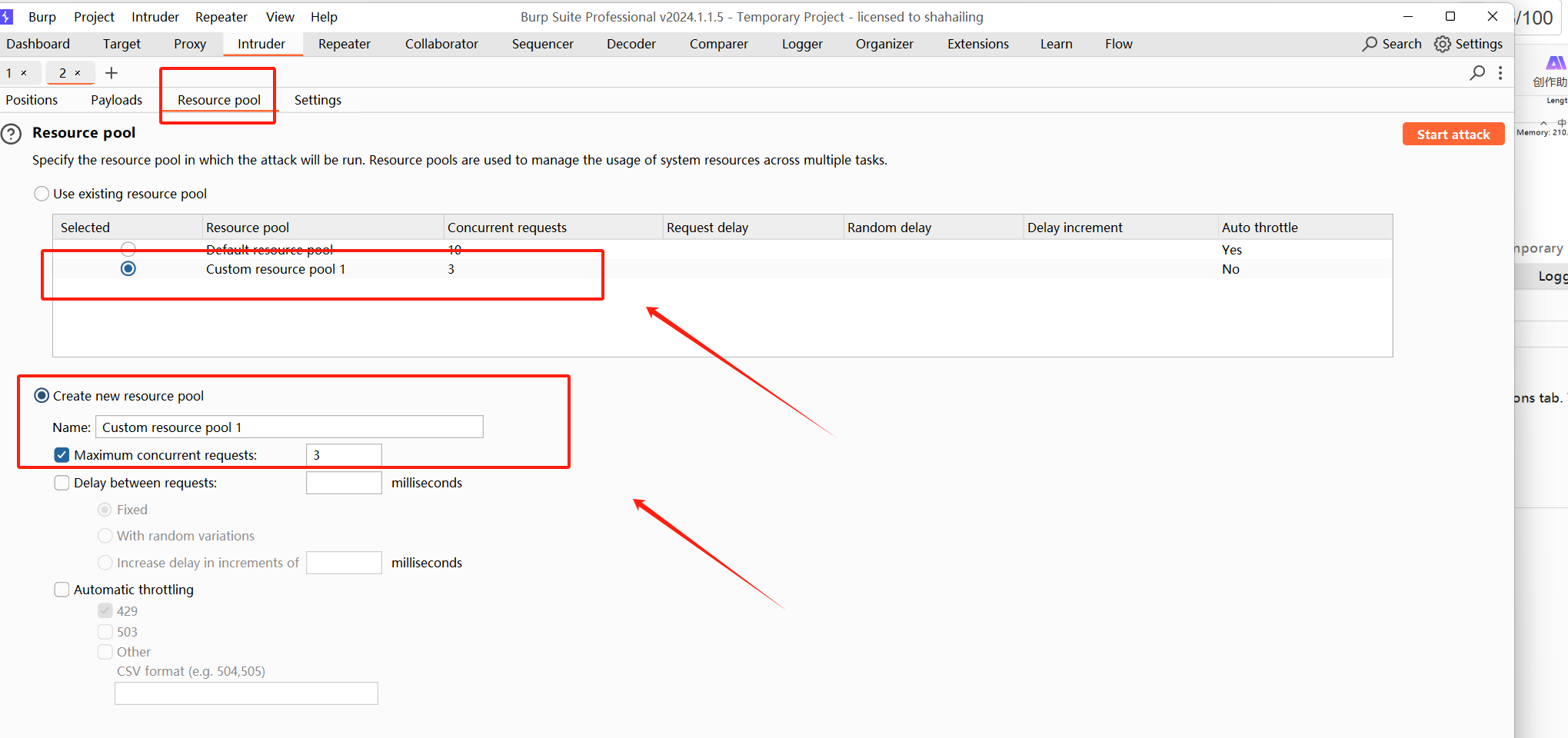Open global Settings gear icon
The height and width of the screenshot is (738, 1568).
point(1443,44)
